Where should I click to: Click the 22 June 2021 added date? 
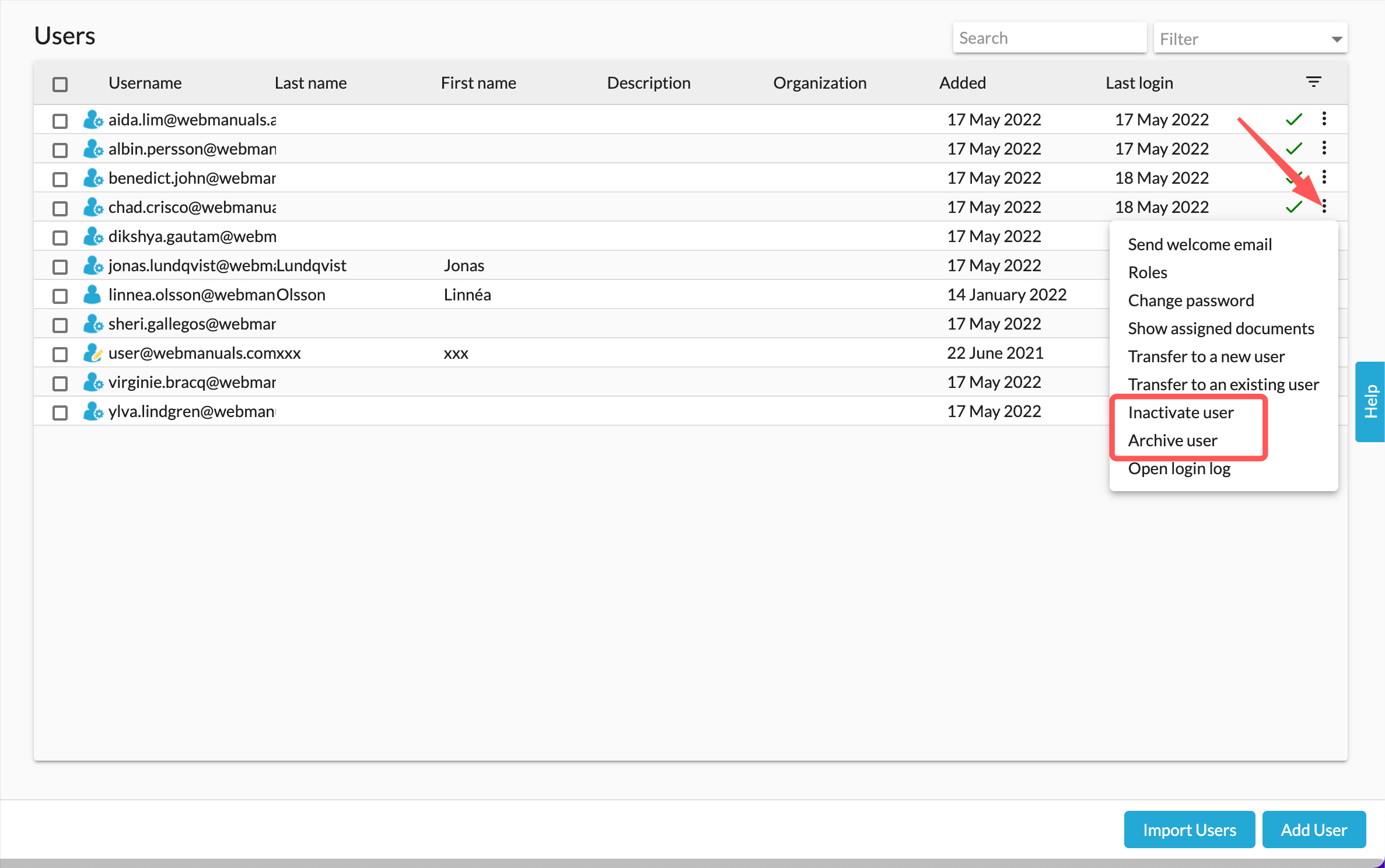pyautogui.click(x=995, y=353)
